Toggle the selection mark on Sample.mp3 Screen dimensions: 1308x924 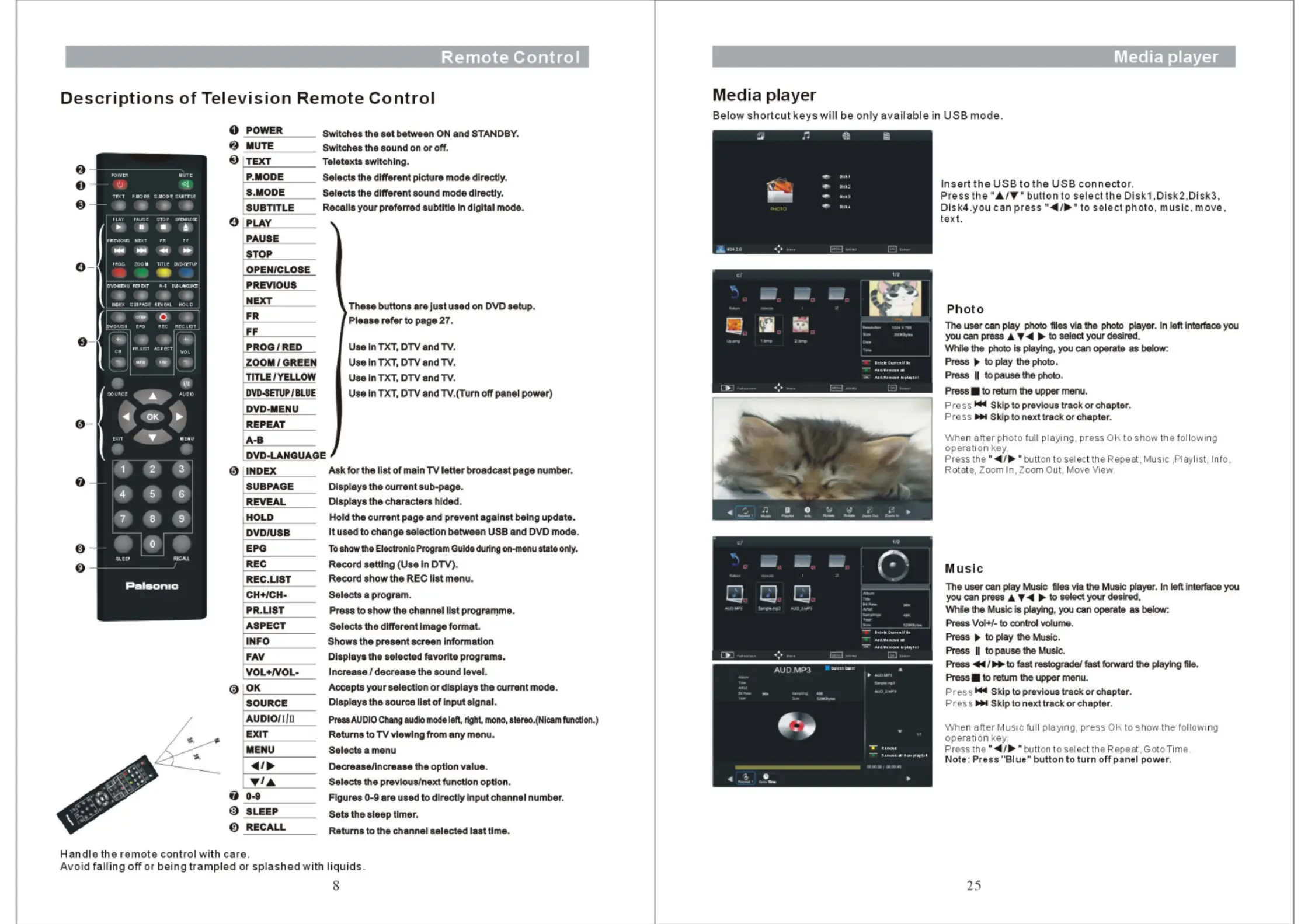780,599
